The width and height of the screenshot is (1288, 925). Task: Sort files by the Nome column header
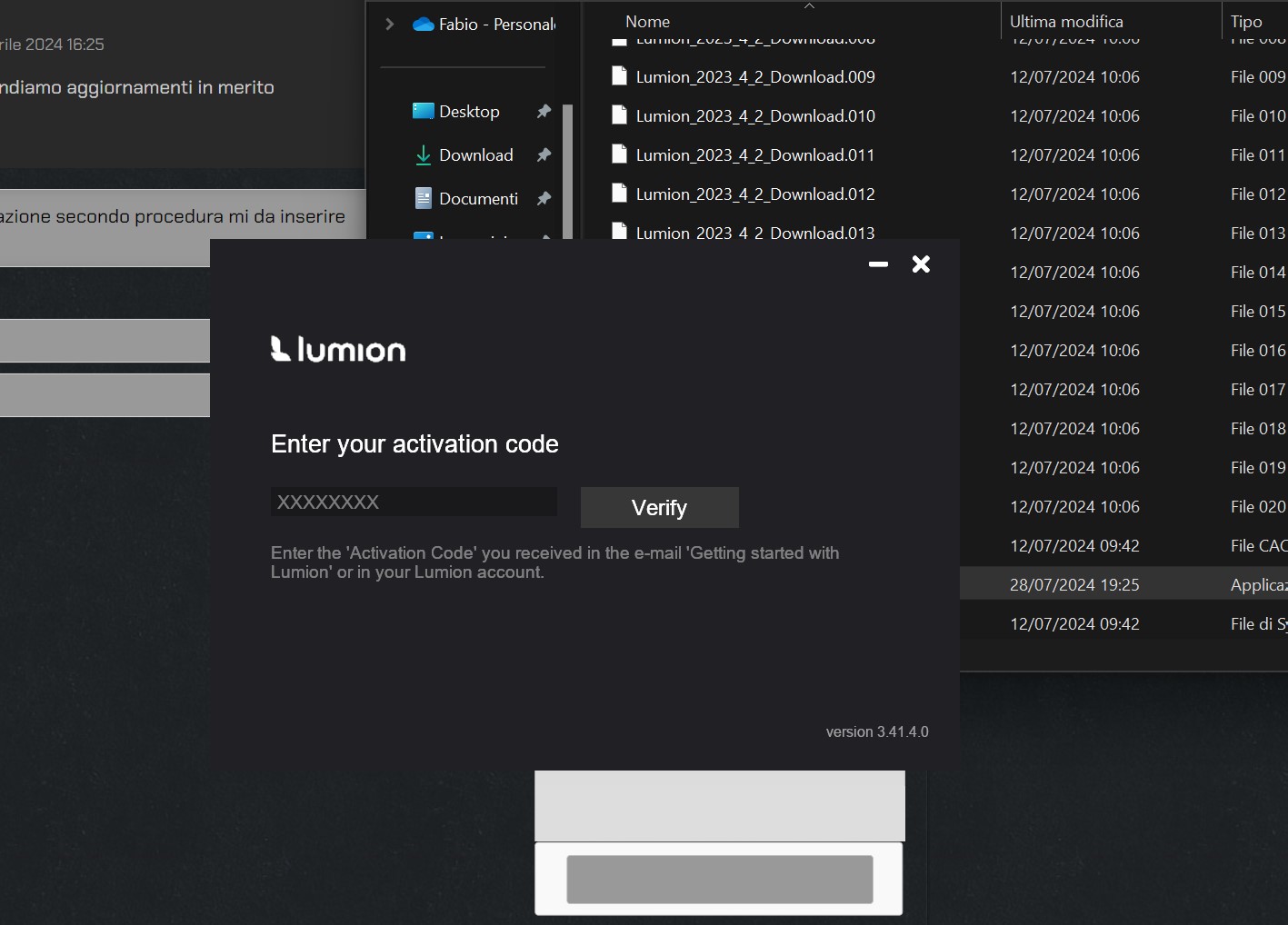tap(647, 22)
